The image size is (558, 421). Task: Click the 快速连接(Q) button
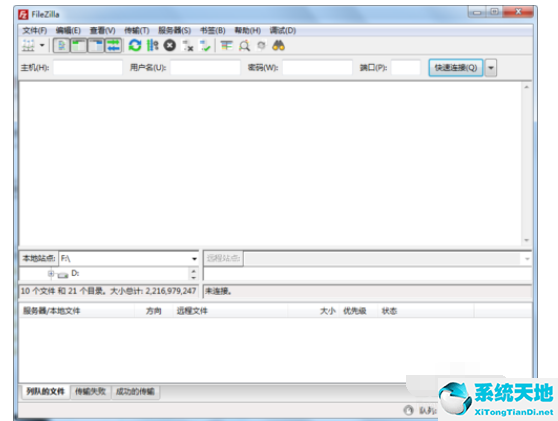(x=456, y=68)
